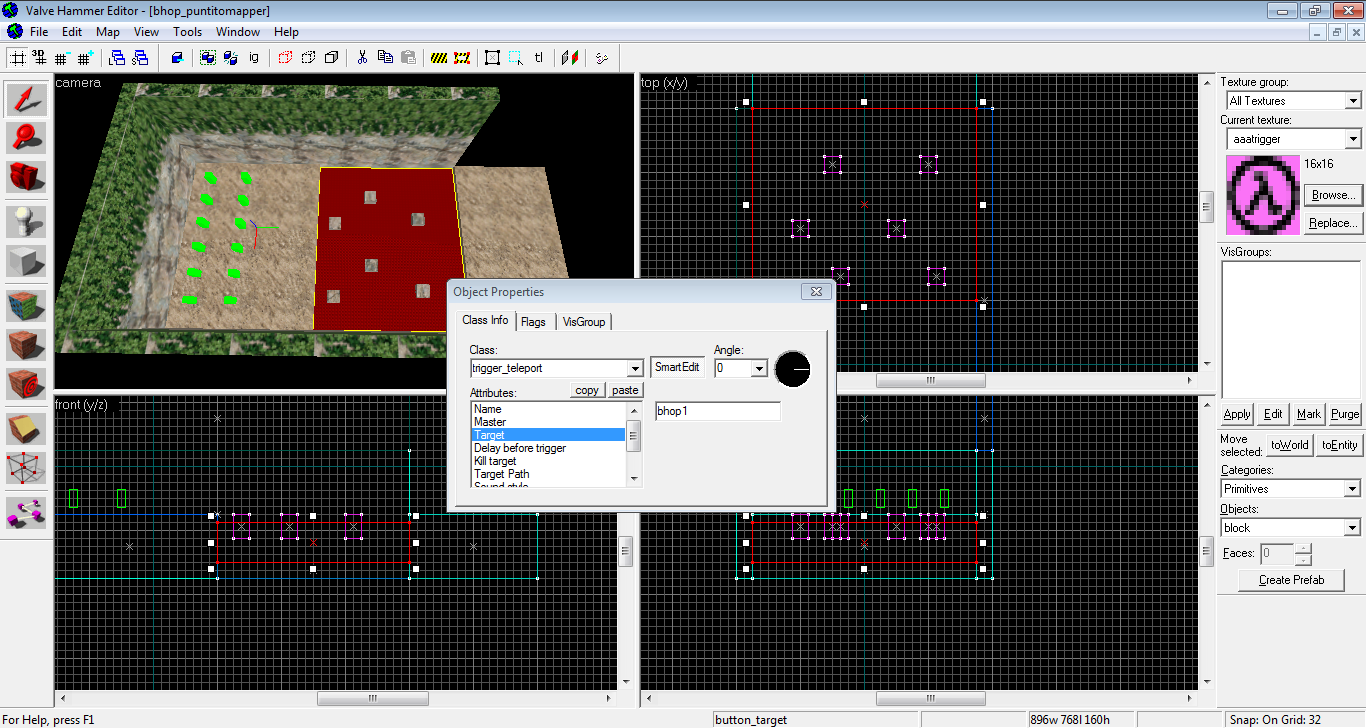
Task: Toggle the 2D grid toolbar icon
Action: click(18, 58)
